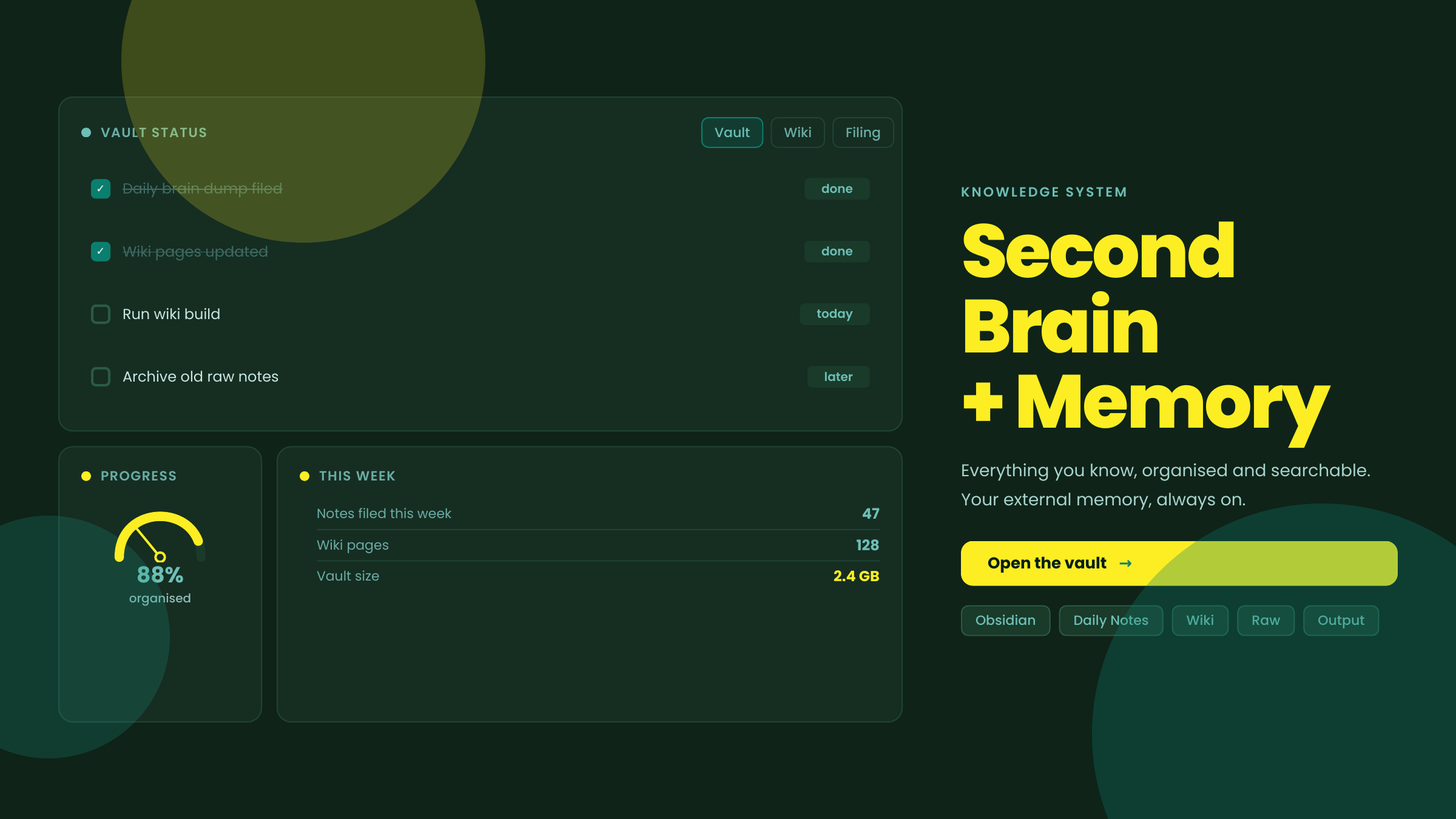Click the This Week heading dot
Image resolution: width=1456 pixels, height=819 pixels.
click(x=305, y=476)
